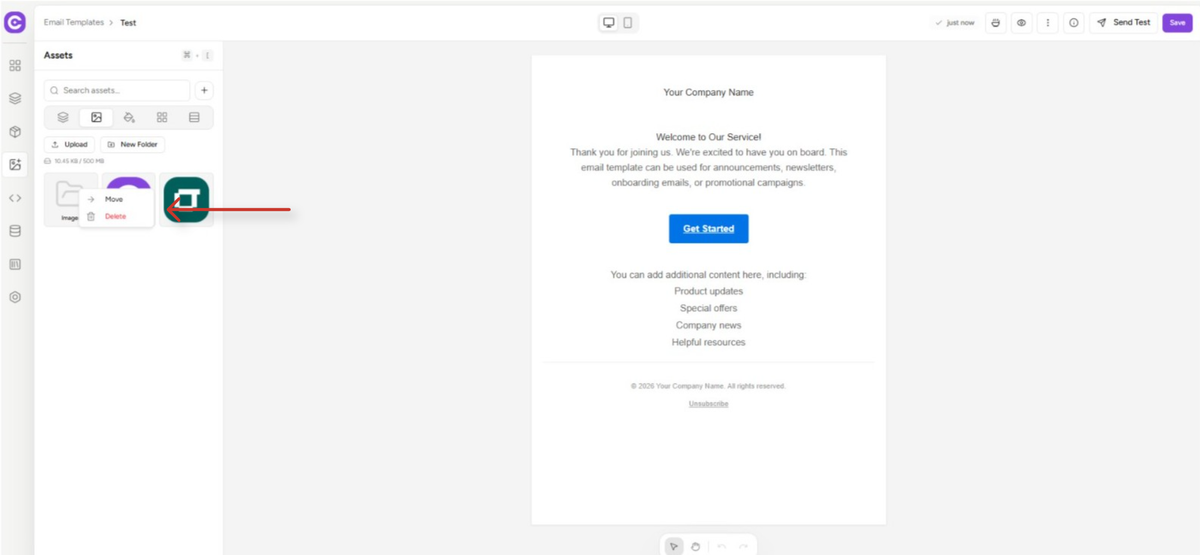Select the Product updates line
Screen dimensions: 1200x555
pos(708,291)
